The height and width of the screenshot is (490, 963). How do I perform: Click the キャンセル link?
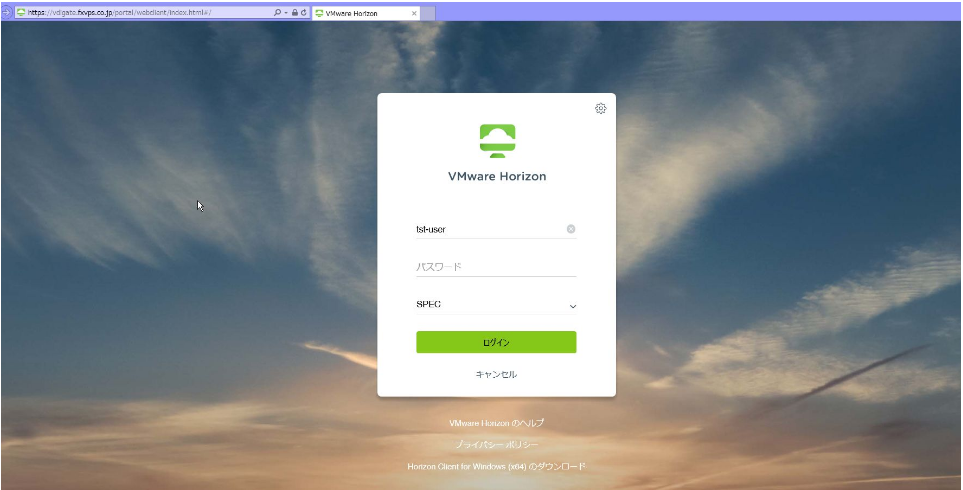click(x=496, y=374)
